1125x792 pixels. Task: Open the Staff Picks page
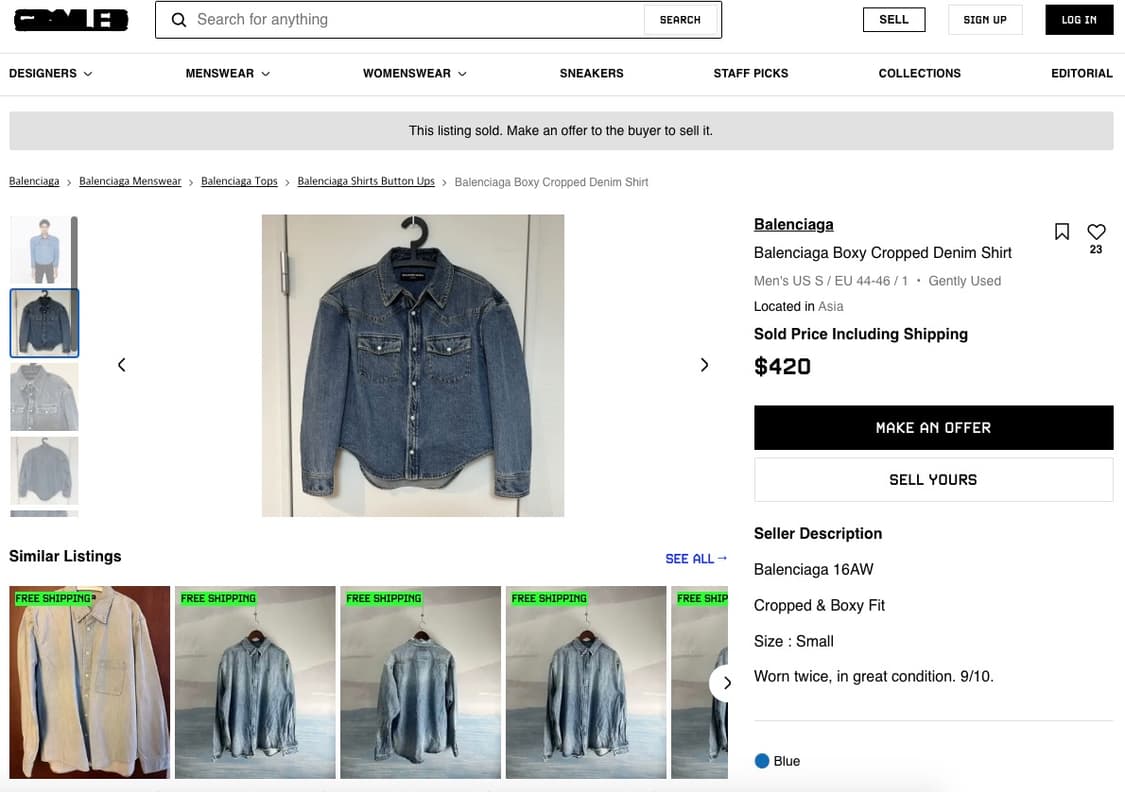point(750,73)
